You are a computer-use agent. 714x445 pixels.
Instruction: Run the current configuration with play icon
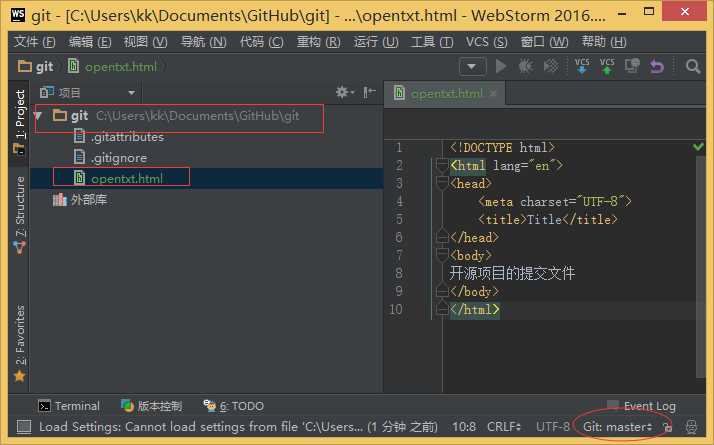click(500, 66)
